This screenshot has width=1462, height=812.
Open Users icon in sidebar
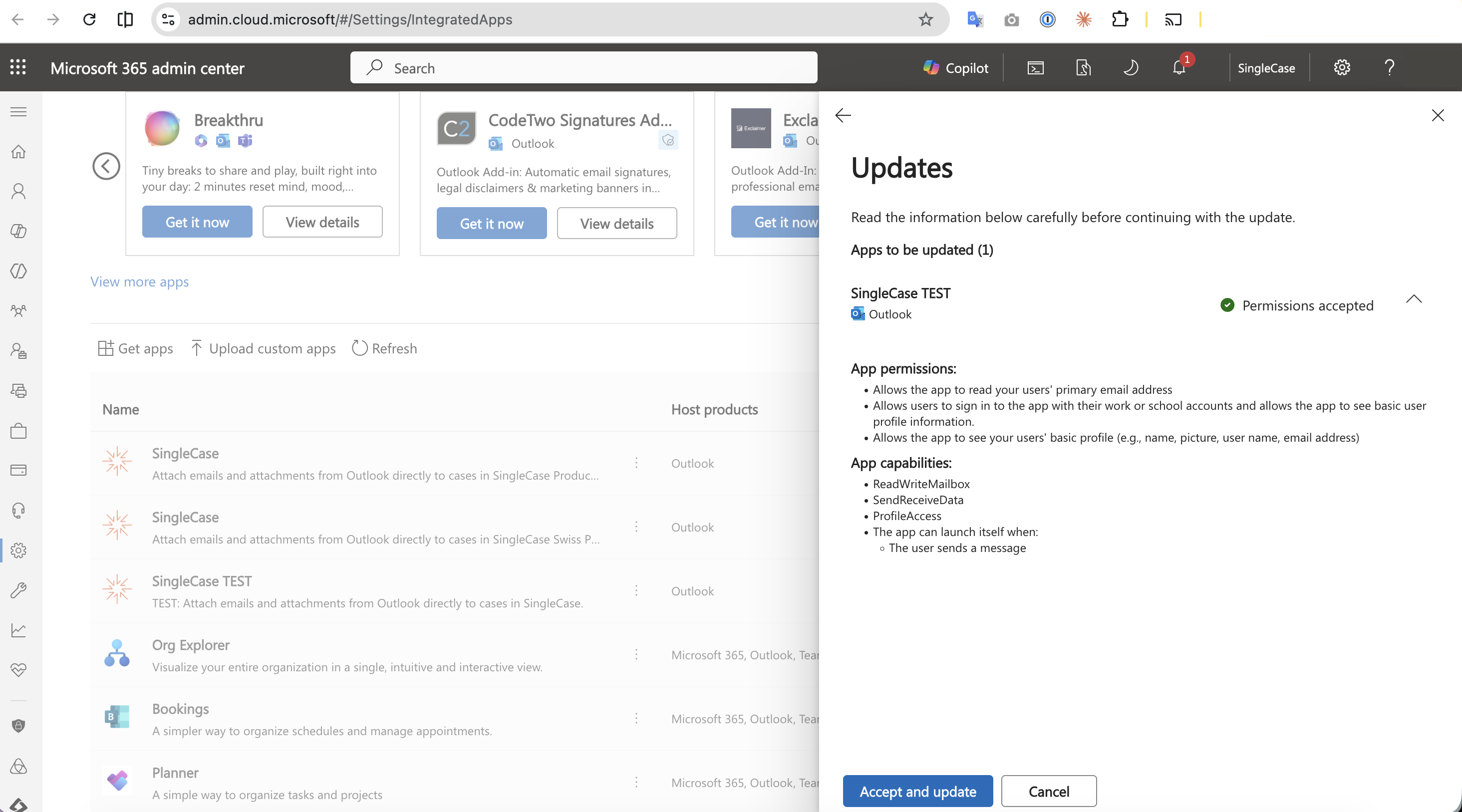coord(19,191)
